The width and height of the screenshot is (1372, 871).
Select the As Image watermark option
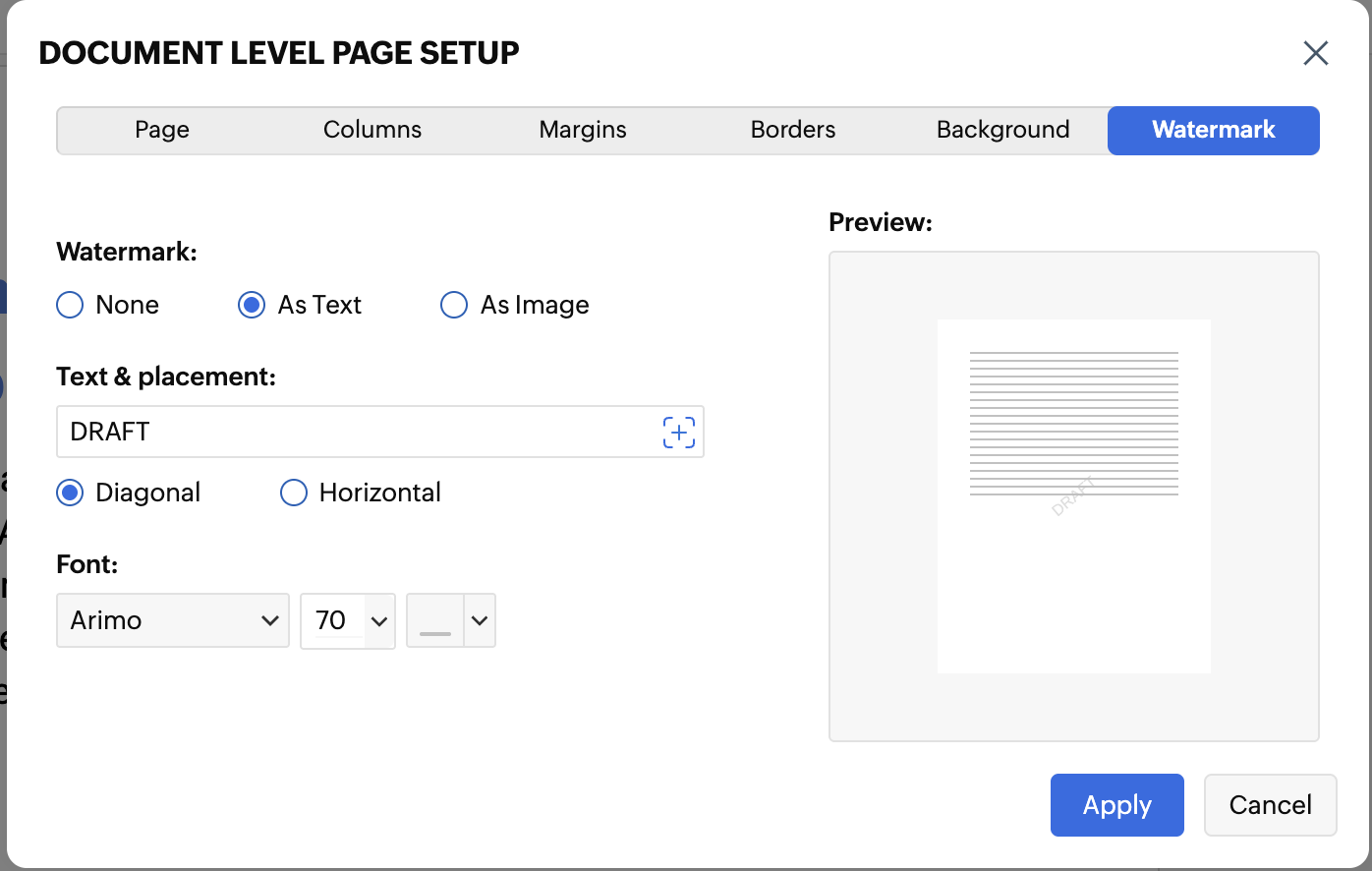point(454,305)
